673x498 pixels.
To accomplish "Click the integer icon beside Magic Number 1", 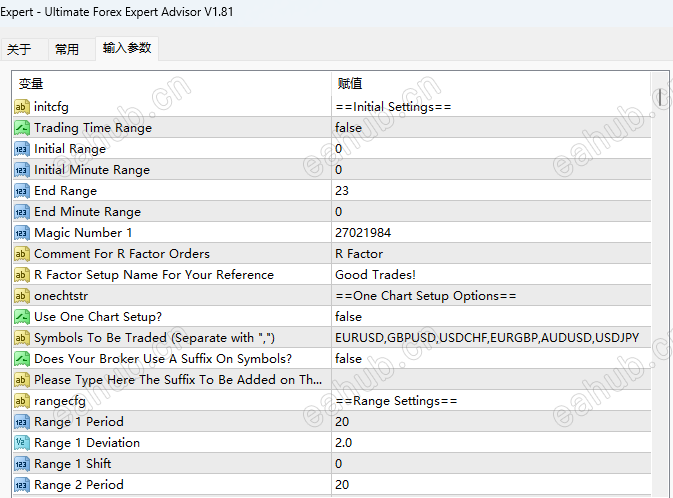I will point(21,233).
